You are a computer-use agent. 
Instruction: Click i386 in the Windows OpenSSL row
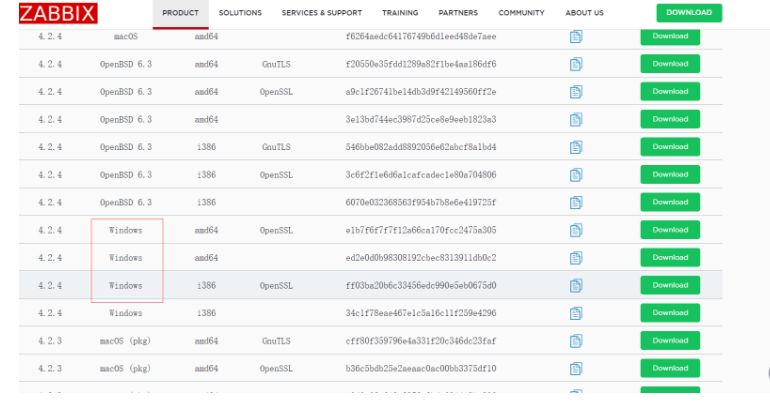206,286
